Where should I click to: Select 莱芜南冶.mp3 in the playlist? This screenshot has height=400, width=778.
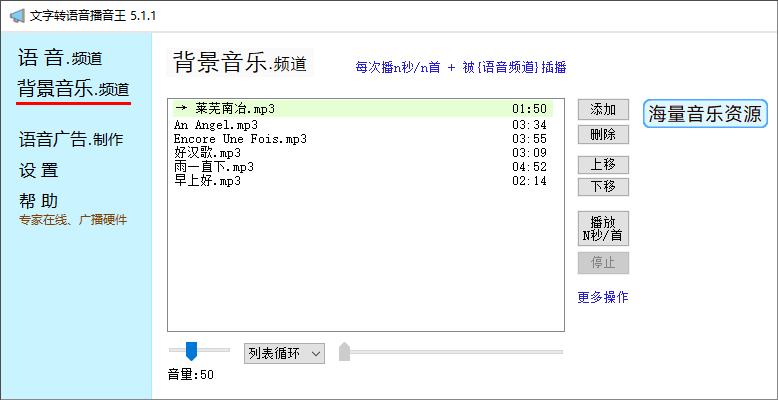pos(363,109)
